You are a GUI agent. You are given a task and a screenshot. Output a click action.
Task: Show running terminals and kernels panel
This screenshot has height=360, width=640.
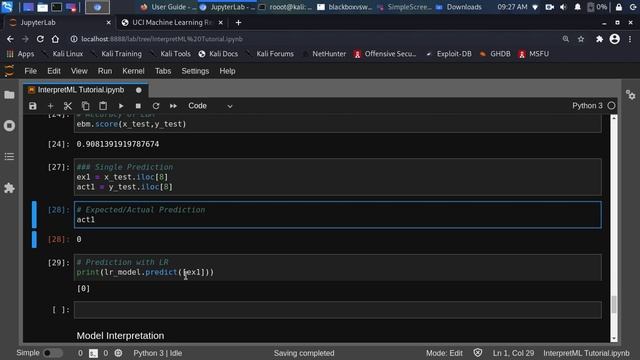9,125
